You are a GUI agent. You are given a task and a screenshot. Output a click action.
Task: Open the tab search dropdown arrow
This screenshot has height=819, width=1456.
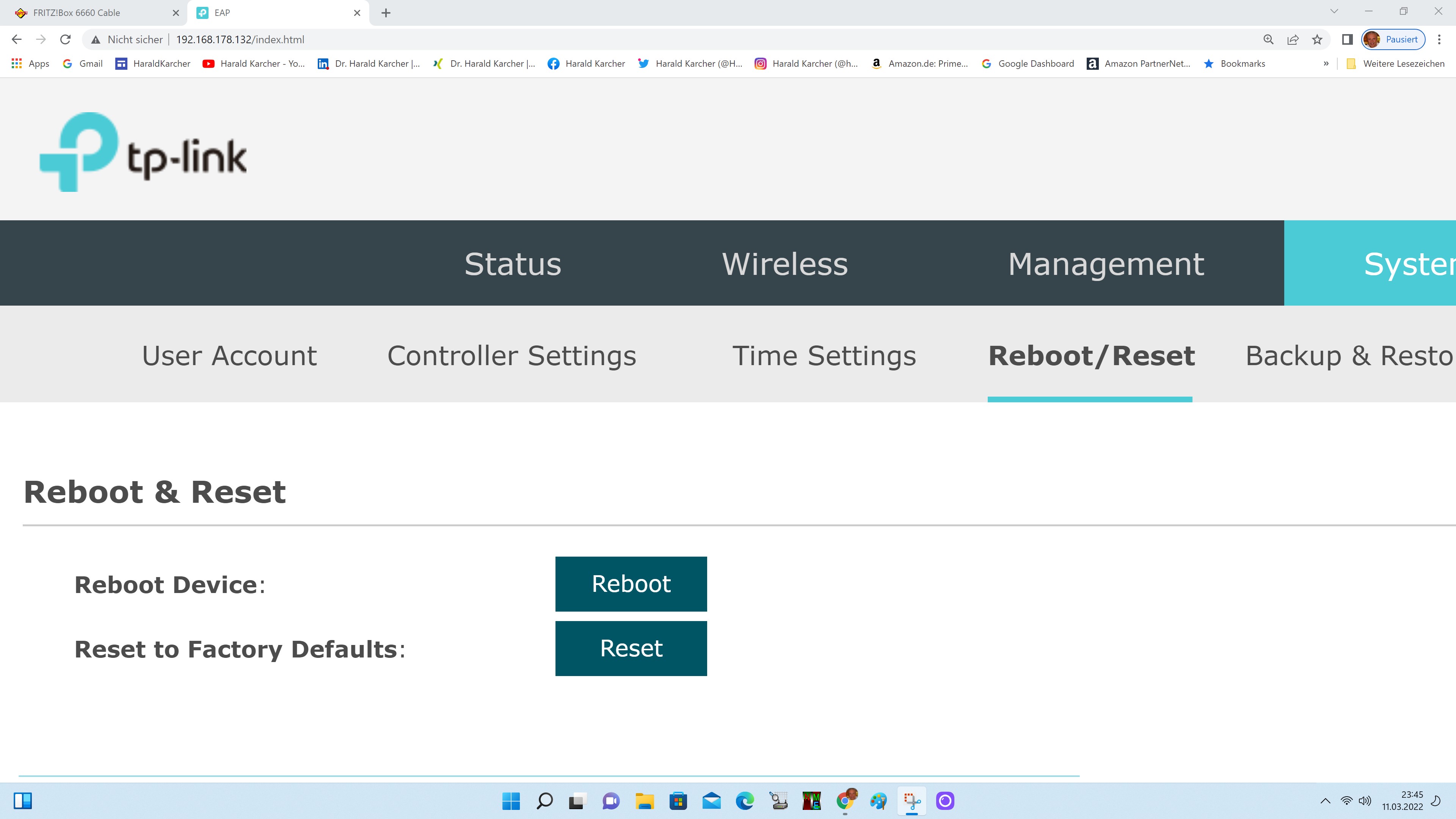click(1335, 11)
